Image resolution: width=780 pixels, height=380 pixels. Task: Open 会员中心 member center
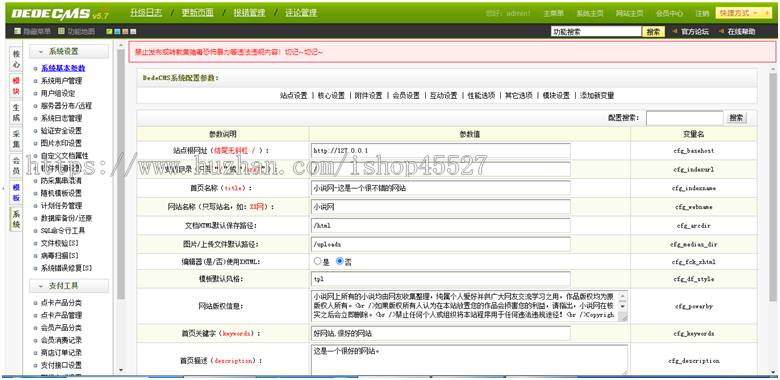pyautogui.click(x=669, y=13)
